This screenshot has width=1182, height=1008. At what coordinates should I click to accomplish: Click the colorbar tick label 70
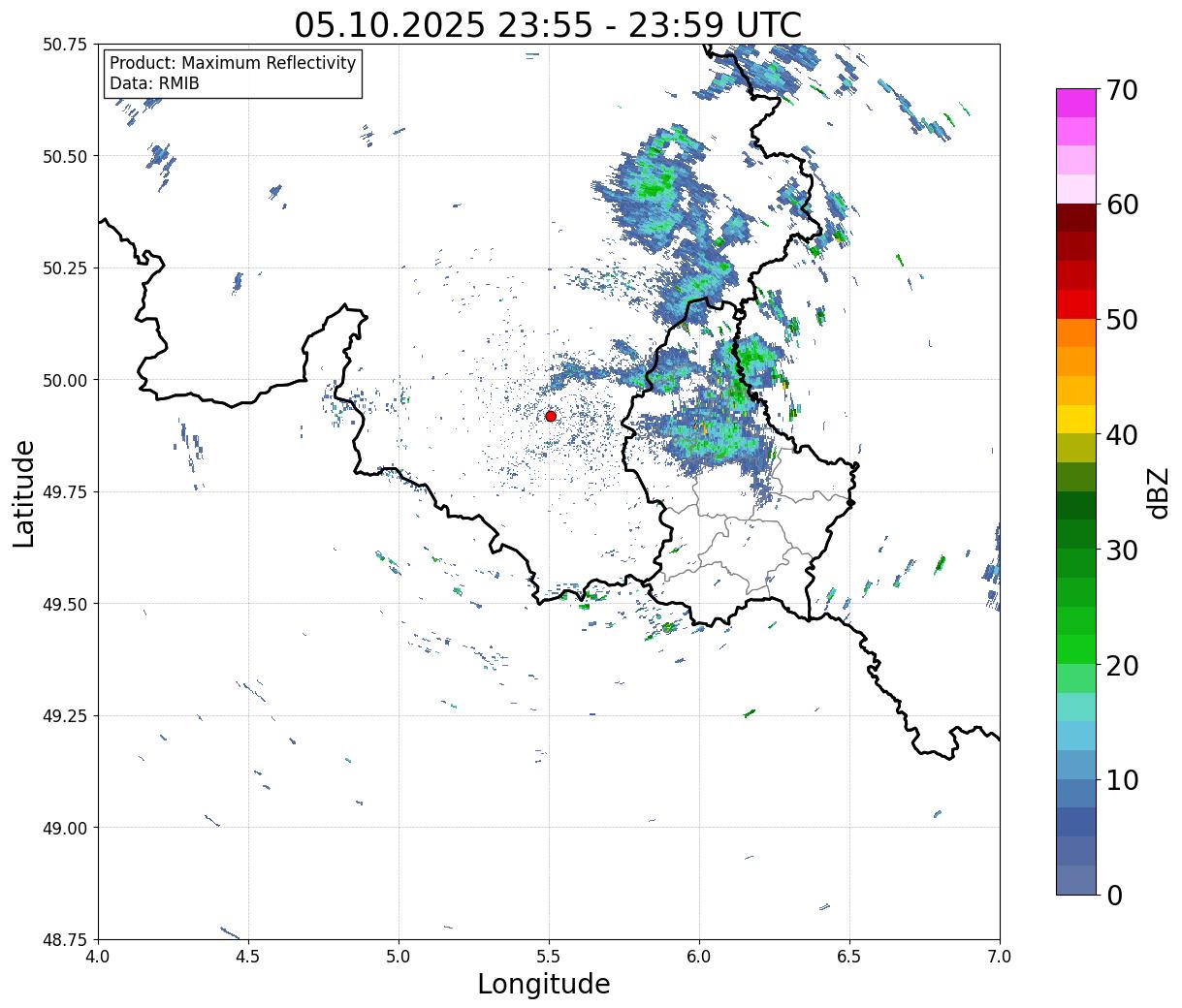[1121, 90]
